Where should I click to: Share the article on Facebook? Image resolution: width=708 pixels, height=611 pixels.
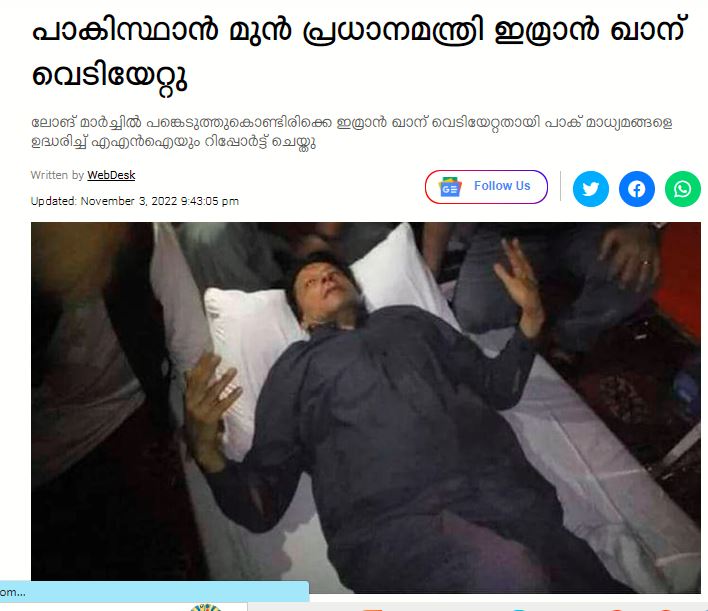coord(637,189)
